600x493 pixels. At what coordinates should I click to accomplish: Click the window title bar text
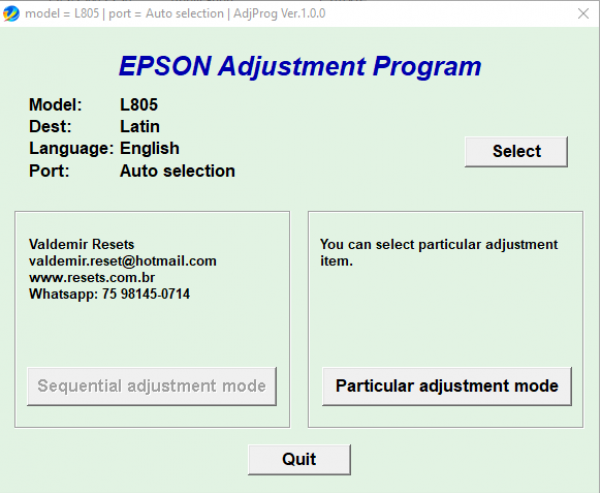click(x=175, y=14)
